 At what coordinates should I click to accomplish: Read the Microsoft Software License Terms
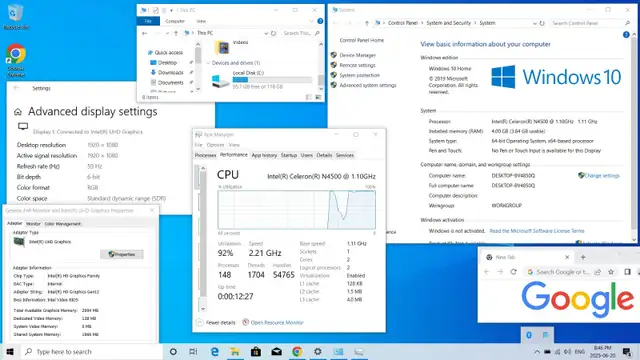pos(537,231)
